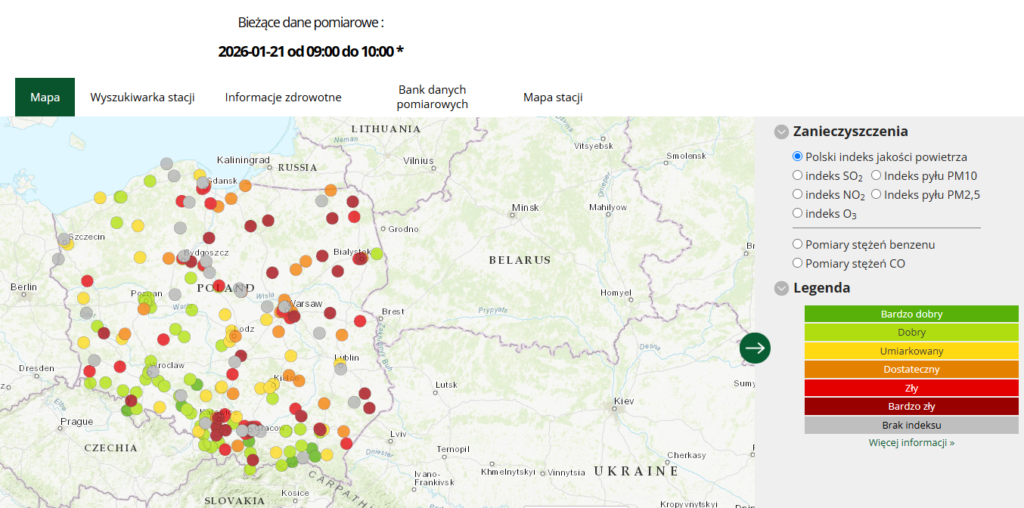Open the Mapa stacji tab

(x=552, y=98)
